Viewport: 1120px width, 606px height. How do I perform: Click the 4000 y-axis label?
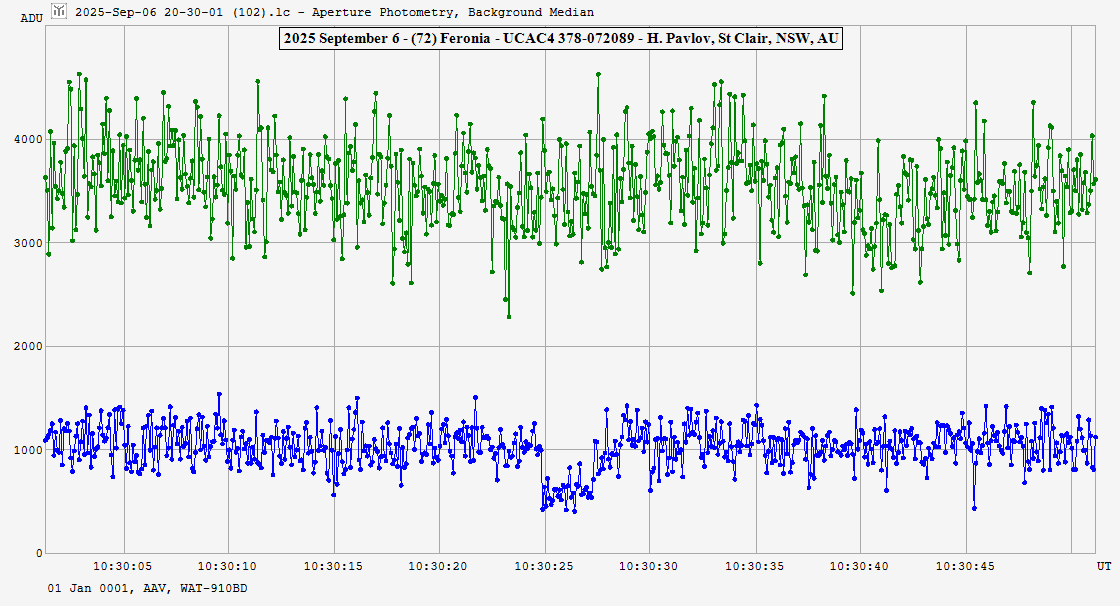[x=27, y=140]
